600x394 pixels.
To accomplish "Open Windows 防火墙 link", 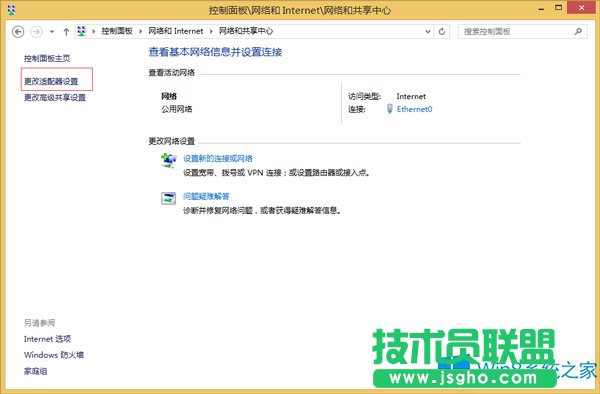I will [x=54, y=355].
